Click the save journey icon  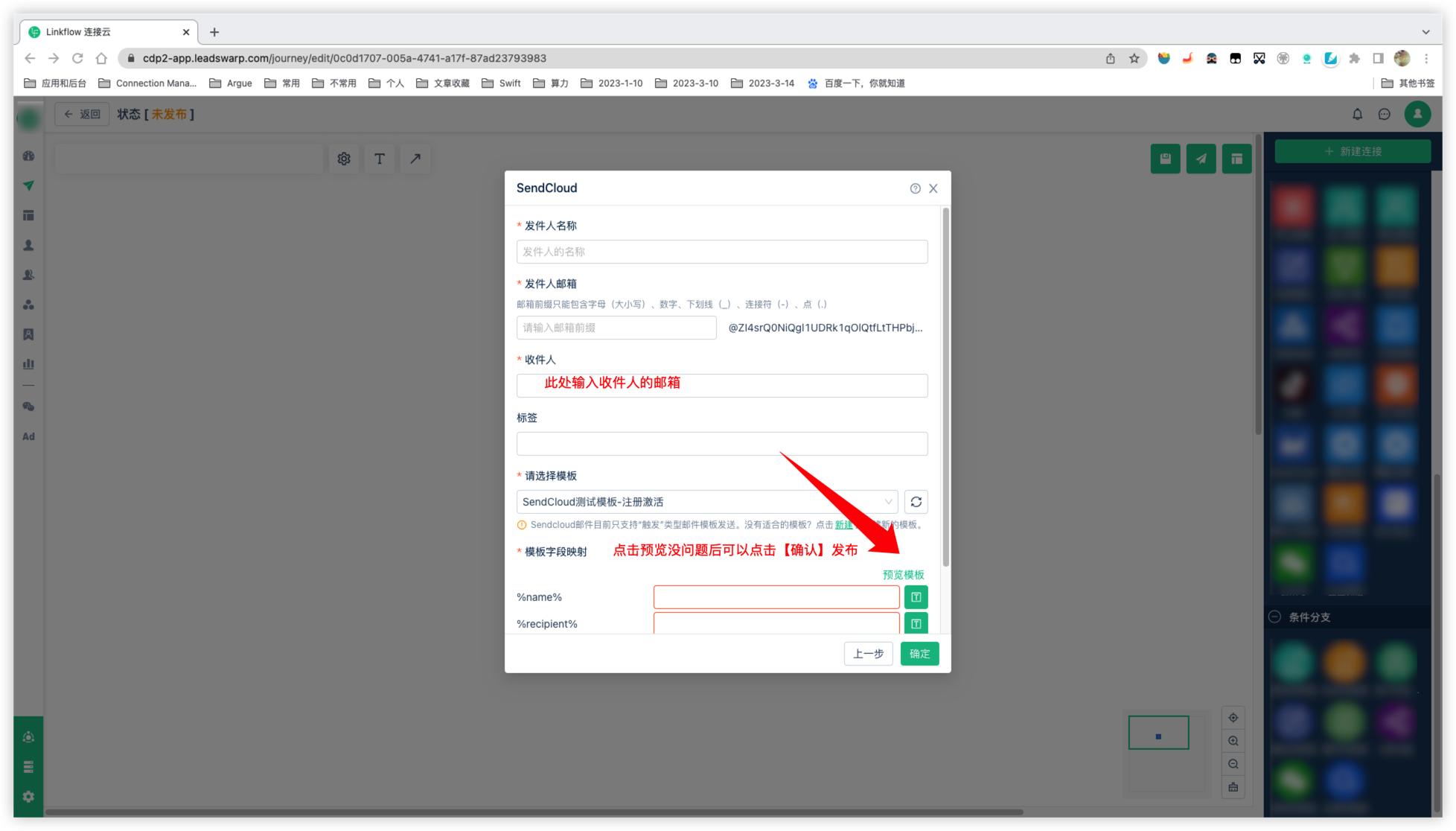coord(1165,159)
